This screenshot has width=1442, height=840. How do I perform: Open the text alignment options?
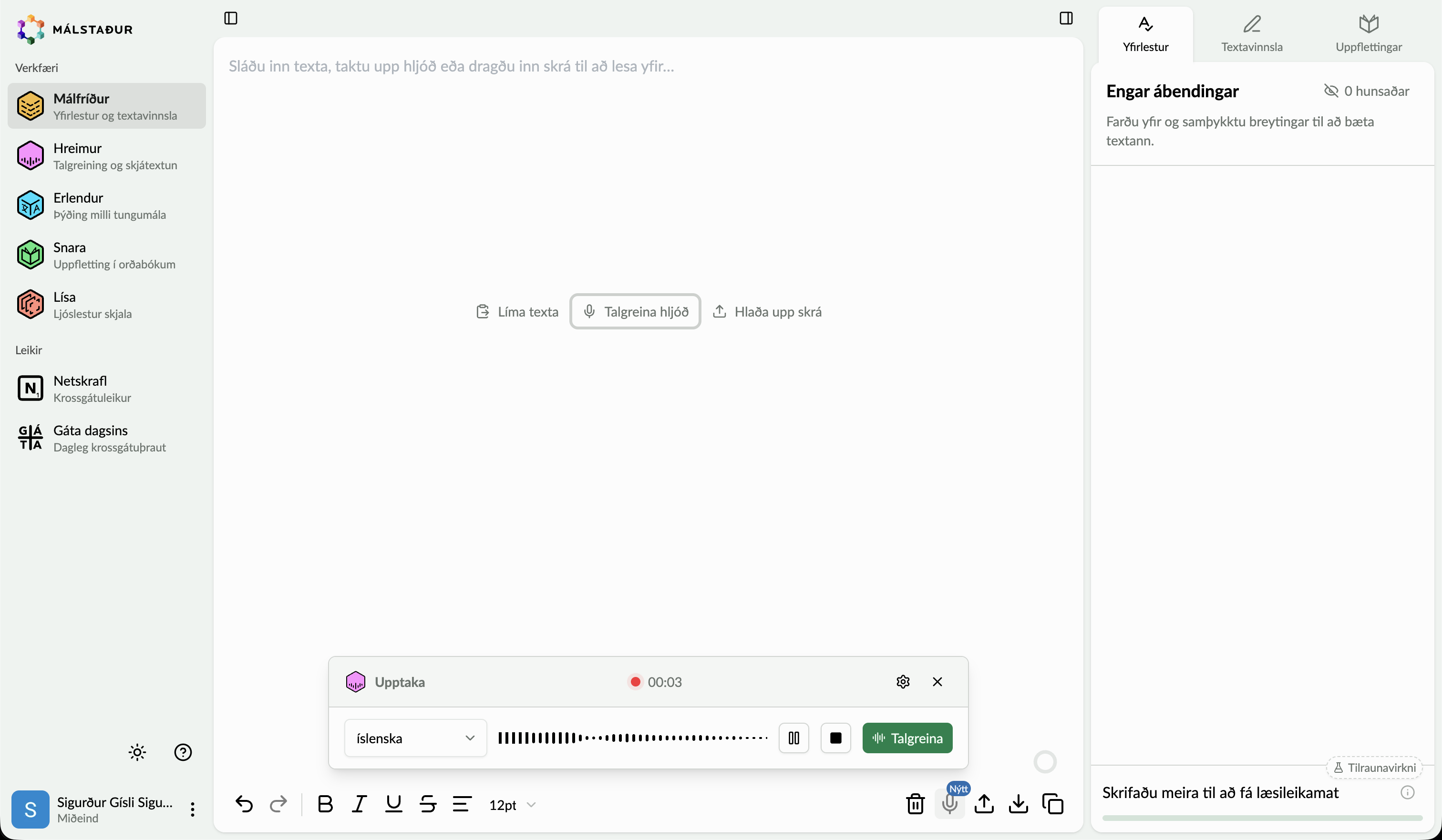463,804
